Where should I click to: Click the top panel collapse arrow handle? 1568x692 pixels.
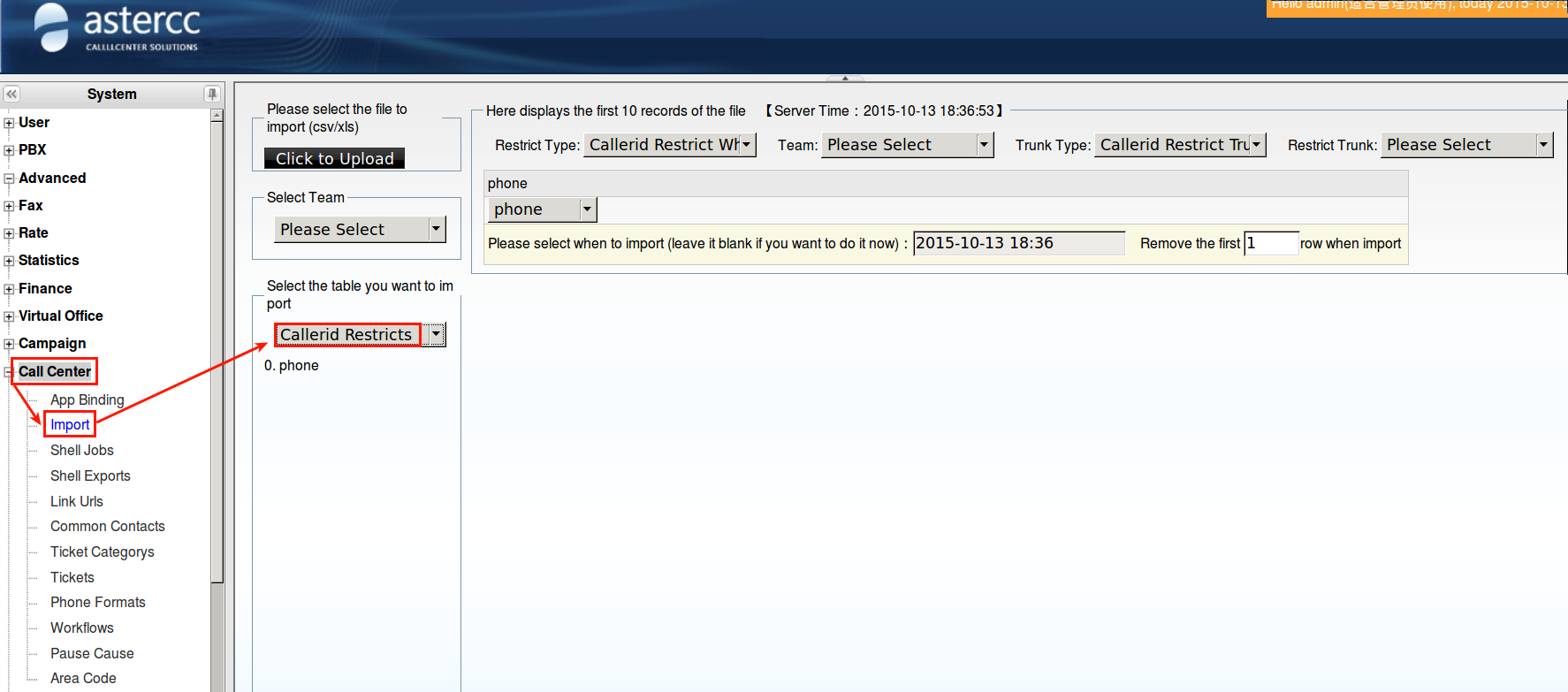point(845,78)
